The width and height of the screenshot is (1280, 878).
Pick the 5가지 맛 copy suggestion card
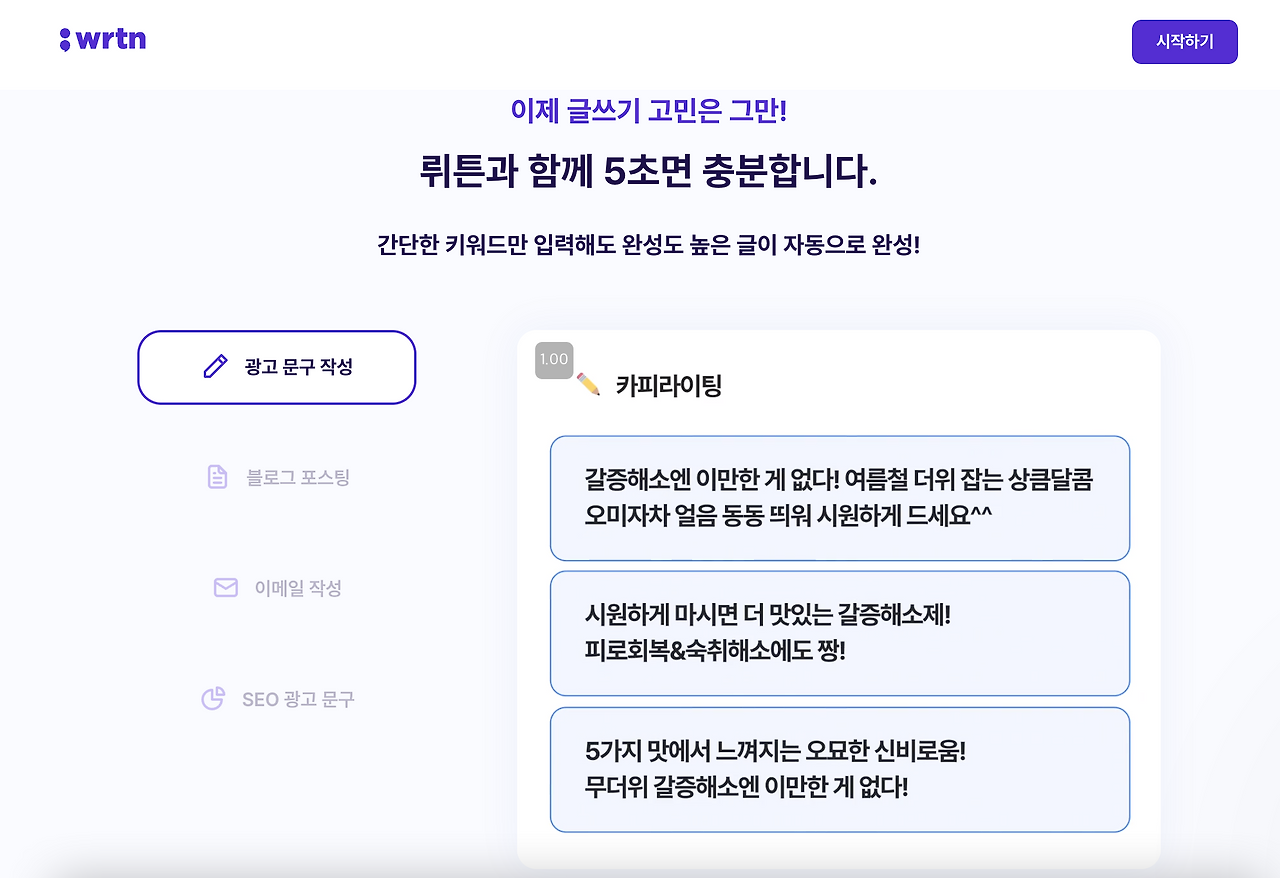[x=839, y=769]
